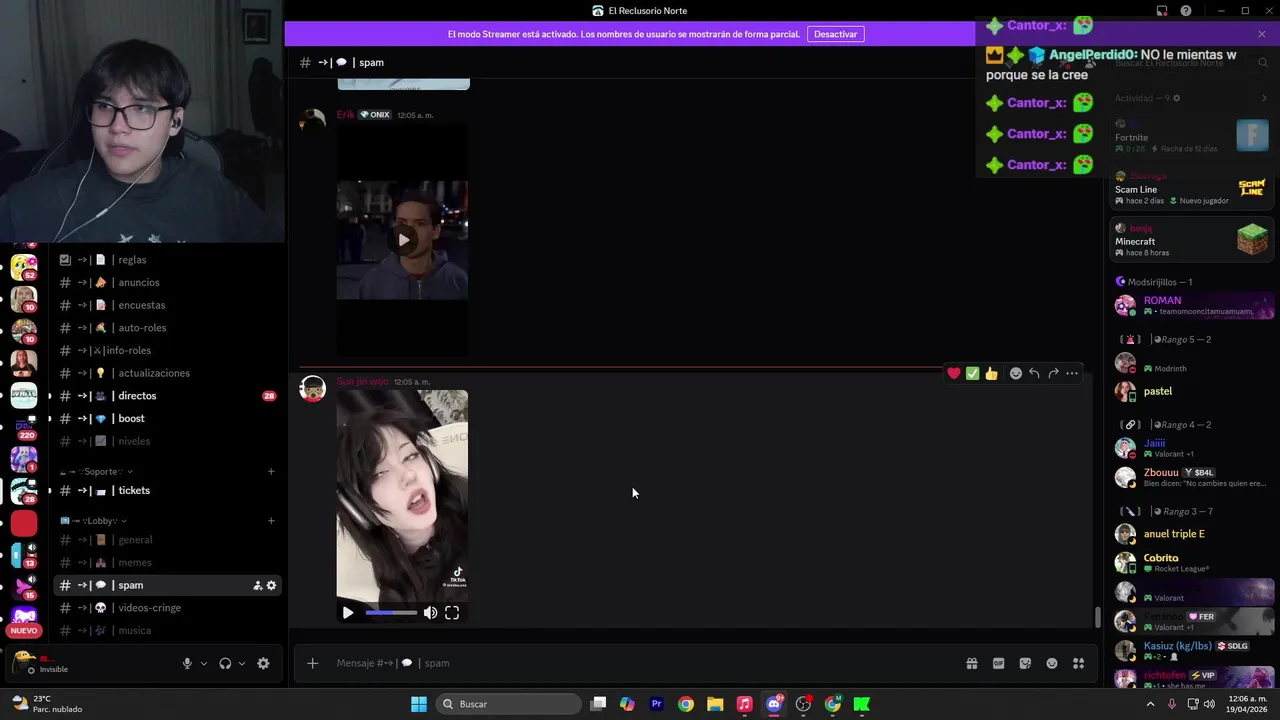Open Google Chrome from taskbar

(685, 704)
